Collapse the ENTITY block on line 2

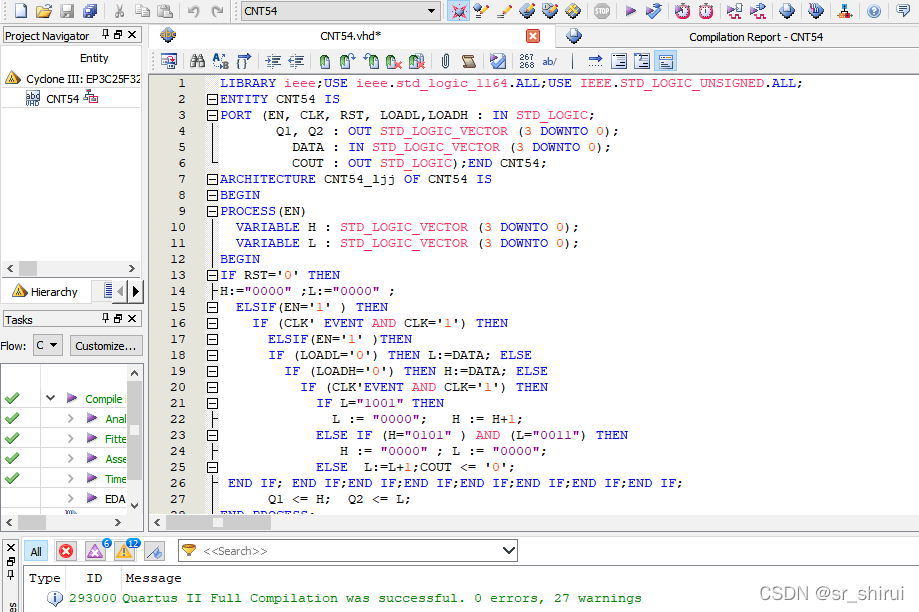(213, 99)
